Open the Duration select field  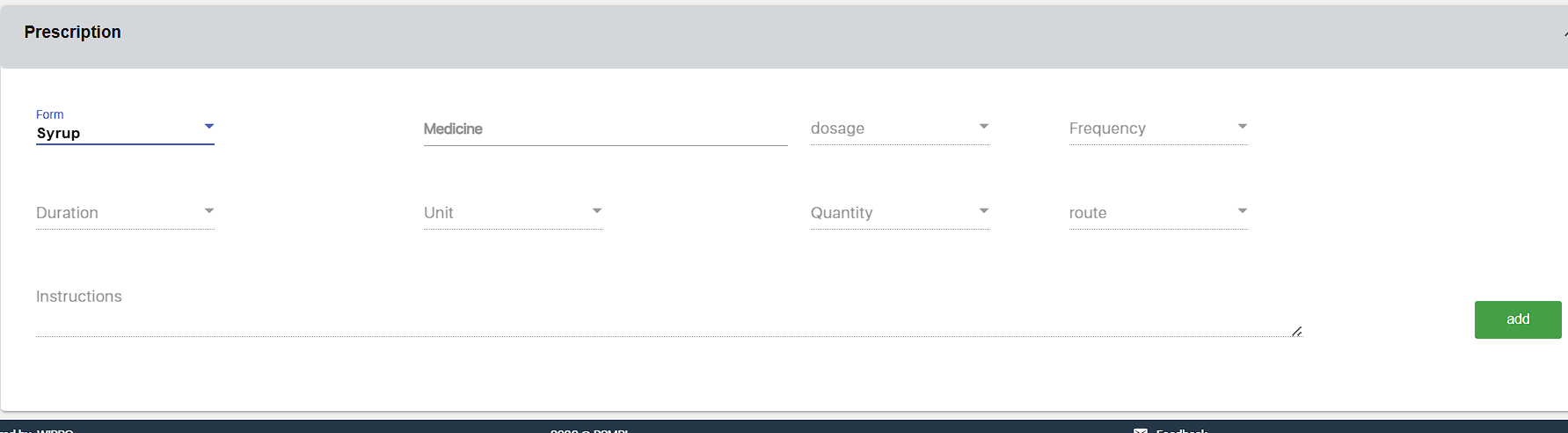(114, 213)
